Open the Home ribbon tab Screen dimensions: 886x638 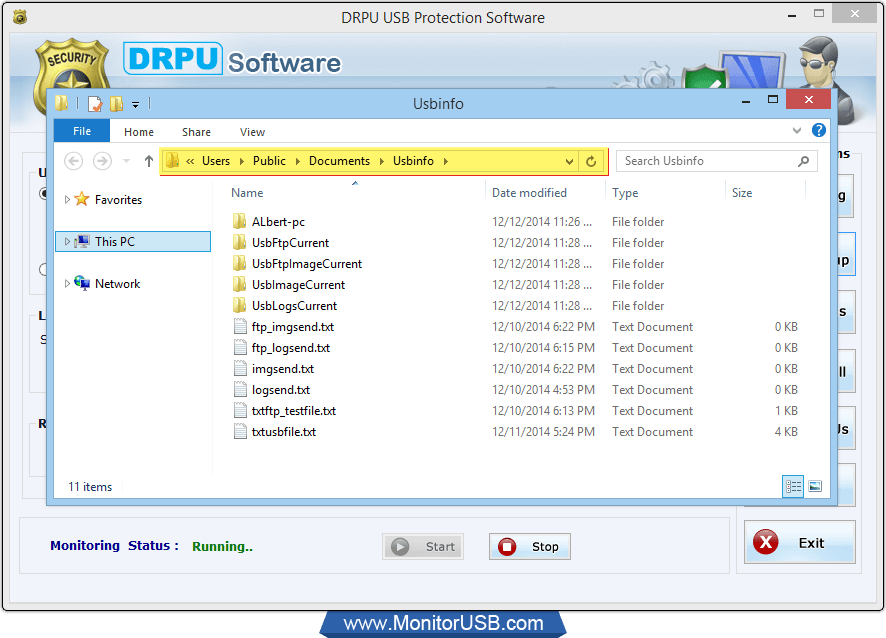coord(139,132)
